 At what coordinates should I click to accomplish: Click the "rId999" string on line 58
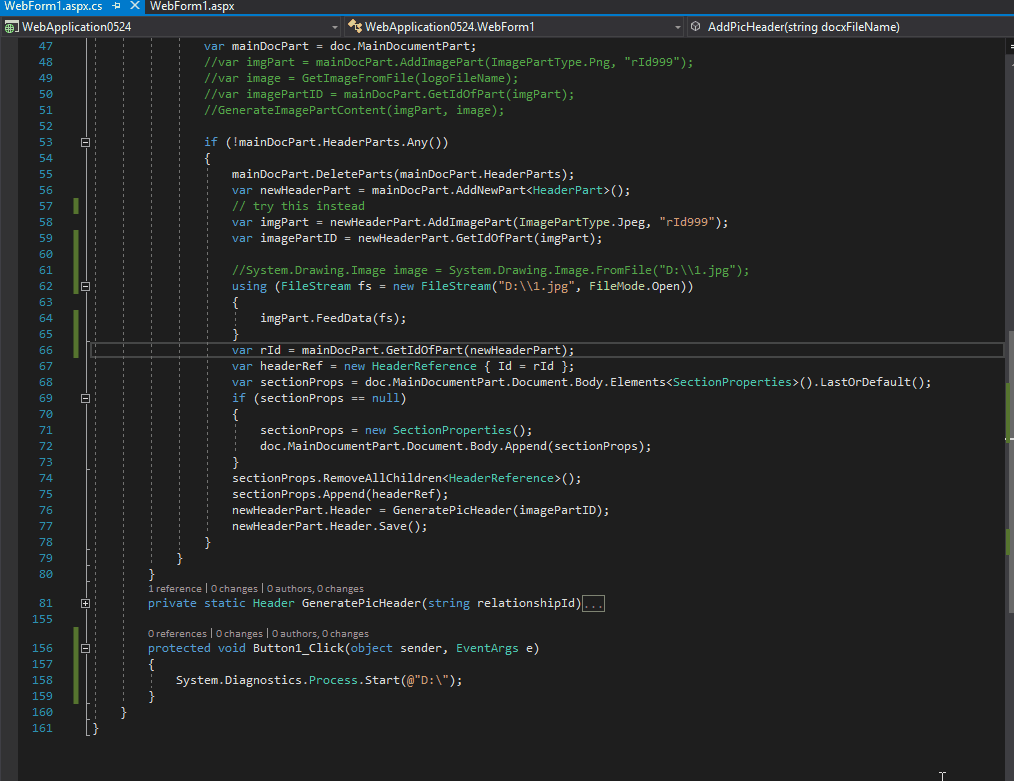[x=687, y=222]
